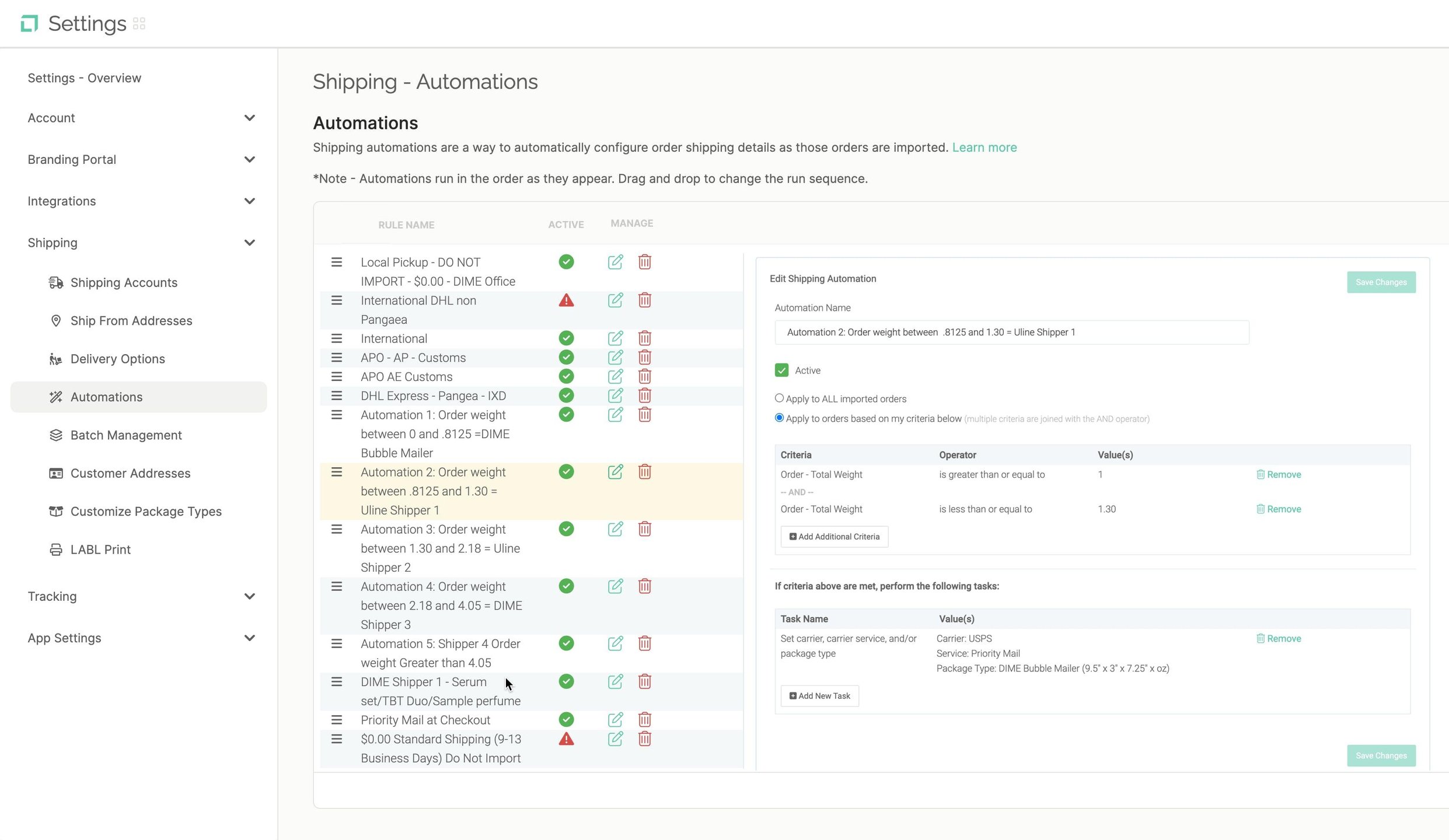Click Add Additional Criteria button
1449x840 pixels.
coord(834,537)
